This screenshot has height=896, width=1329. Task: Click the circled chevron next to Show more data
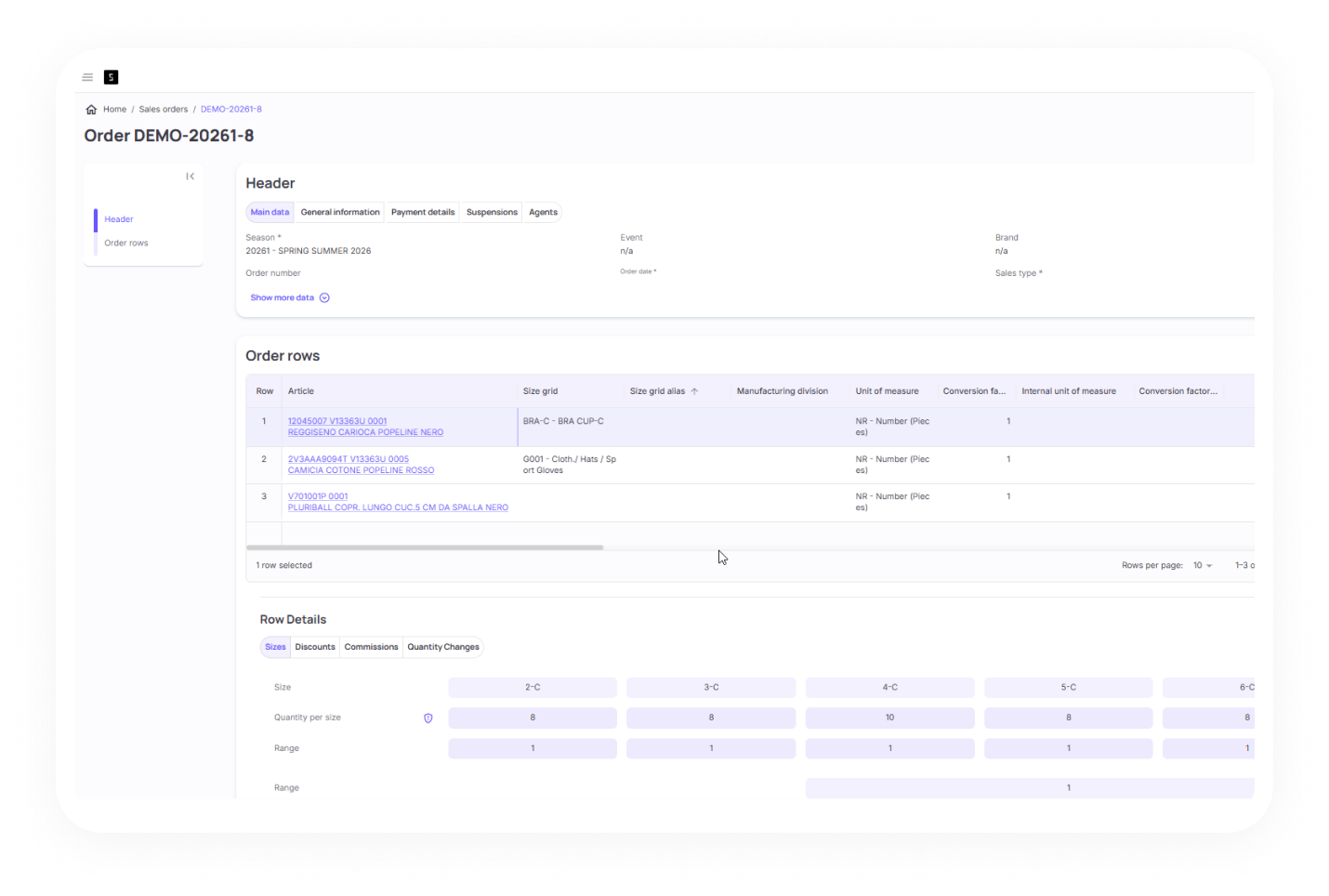coord(324,298)
